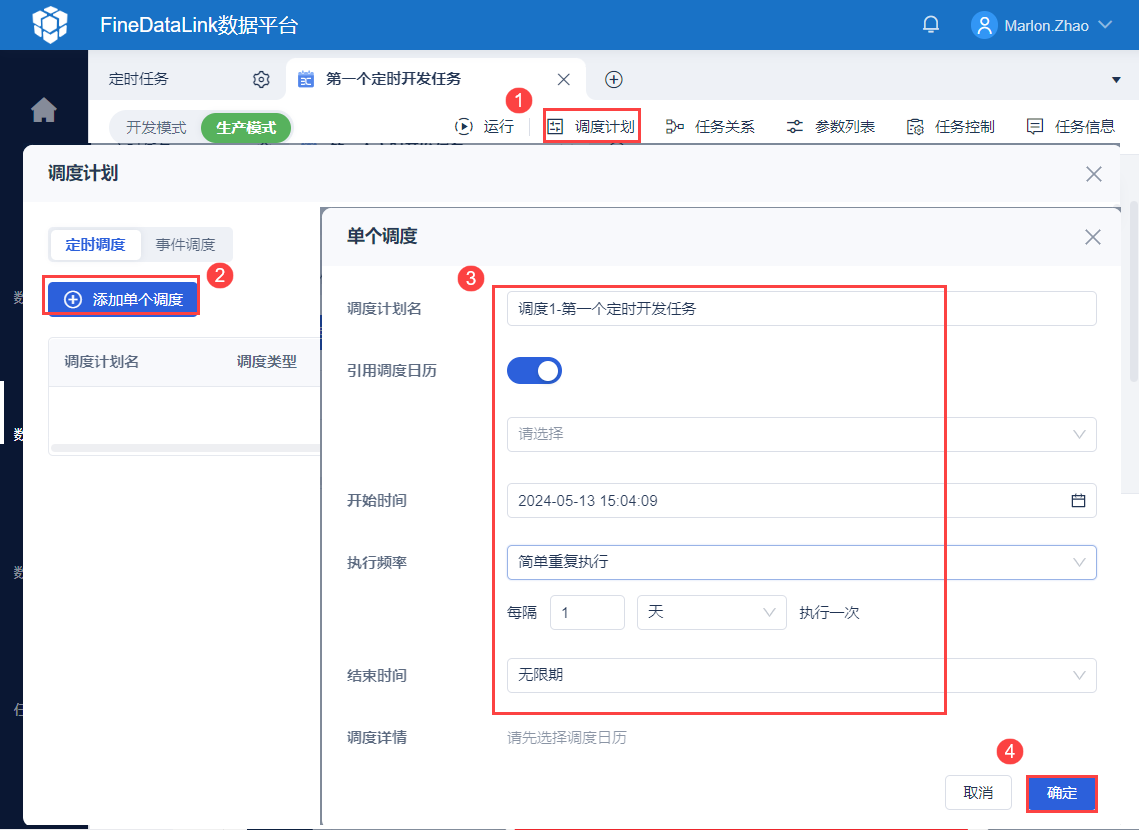Screen dimensions: 1139x830
Task: Close the 第一个定时开发任务 tab
Action: pos(564,79)
